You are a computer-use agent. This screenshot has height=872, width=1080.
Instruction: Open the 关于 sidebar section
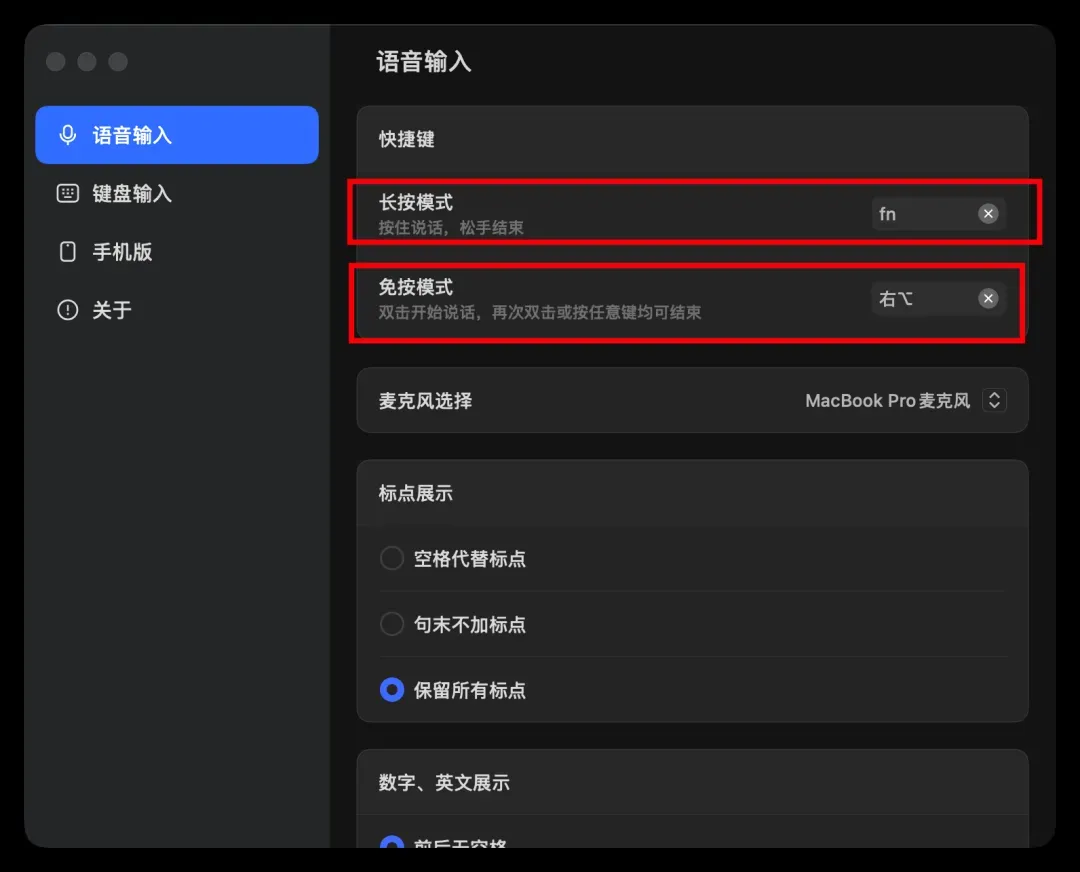click(176, 309)
